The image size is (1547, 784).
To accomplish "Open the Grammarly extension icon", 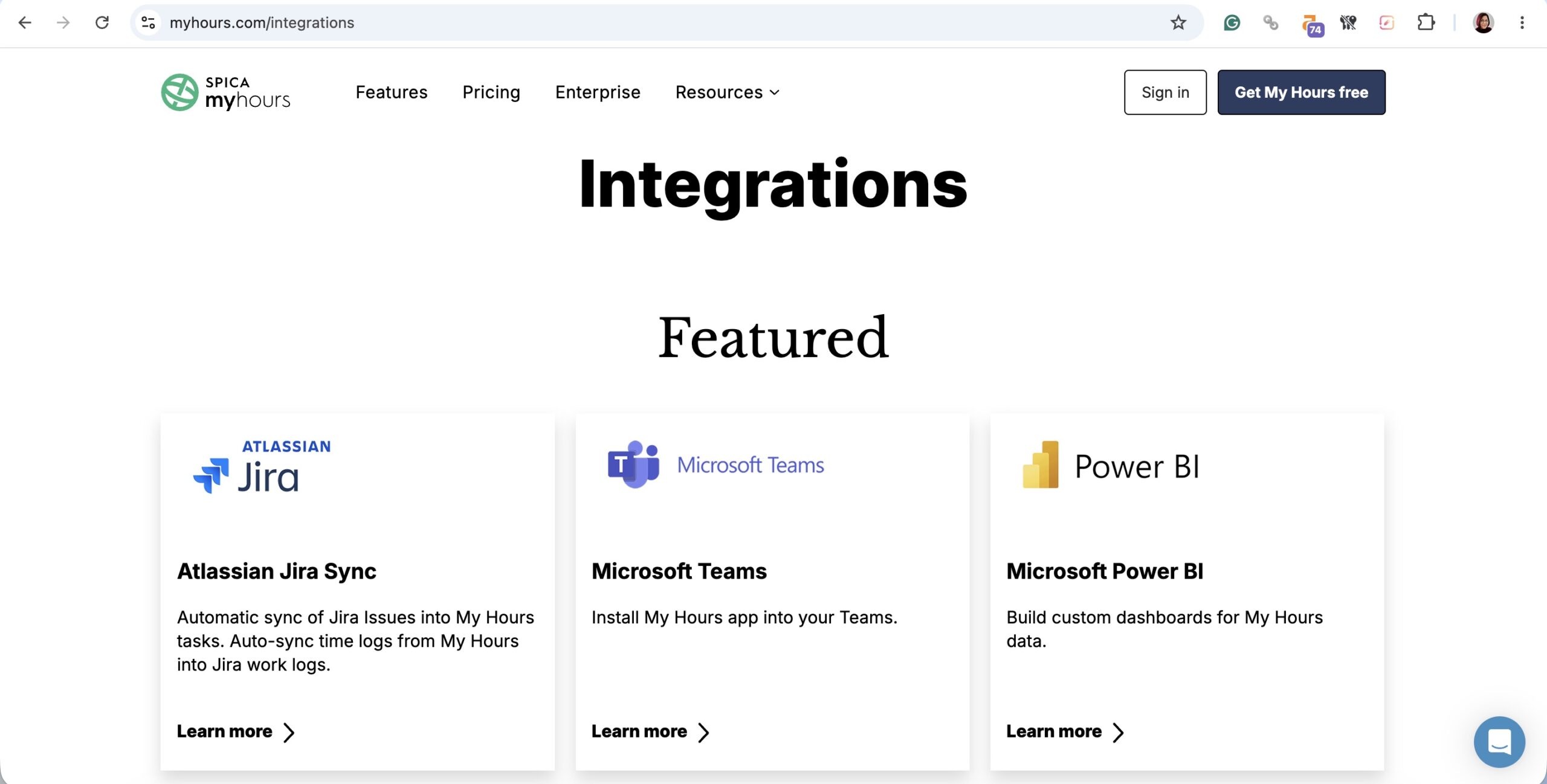I will [1232, 23].
